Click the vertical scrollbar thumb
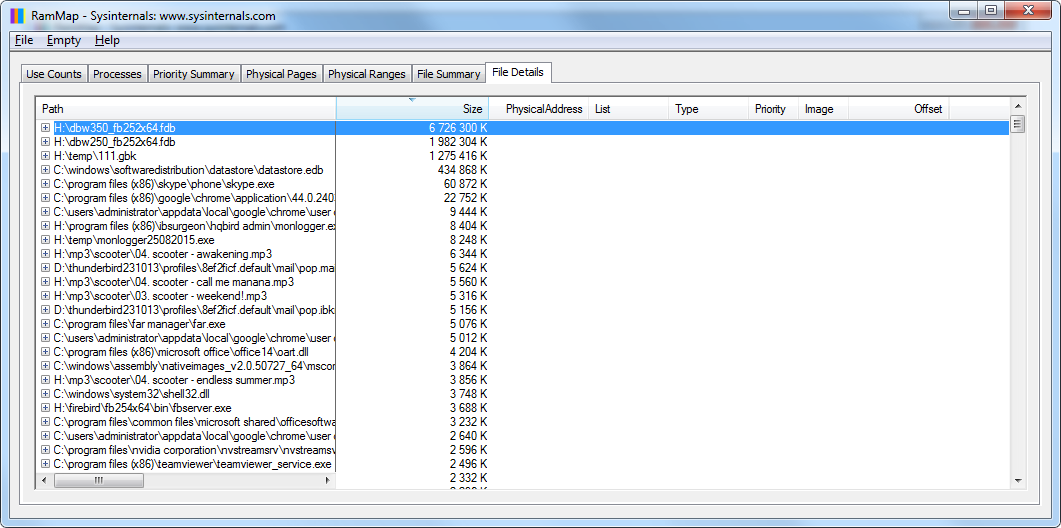Image resolution: width=1061 pixels, height=528 pixels. pyautogui.click(x=1018, y=124)
